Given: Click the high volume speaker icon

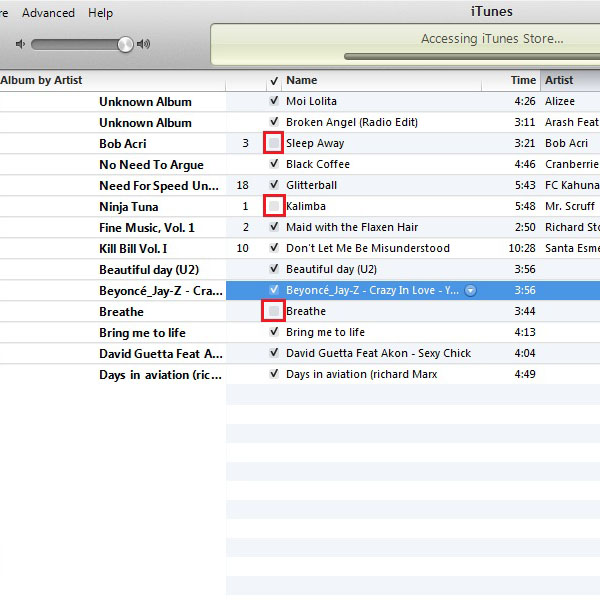Looking at the screenshot, I should 143,44.
